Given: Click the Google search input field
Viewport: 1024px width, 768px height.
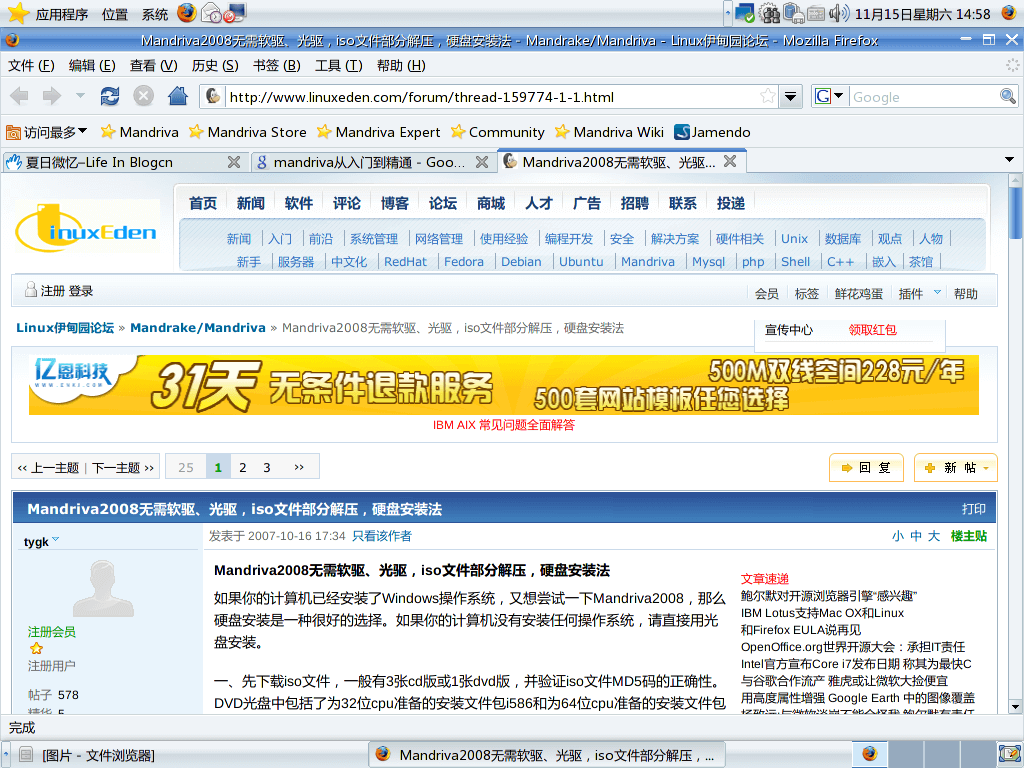Looking at the screenshot, I should point(923,97).
